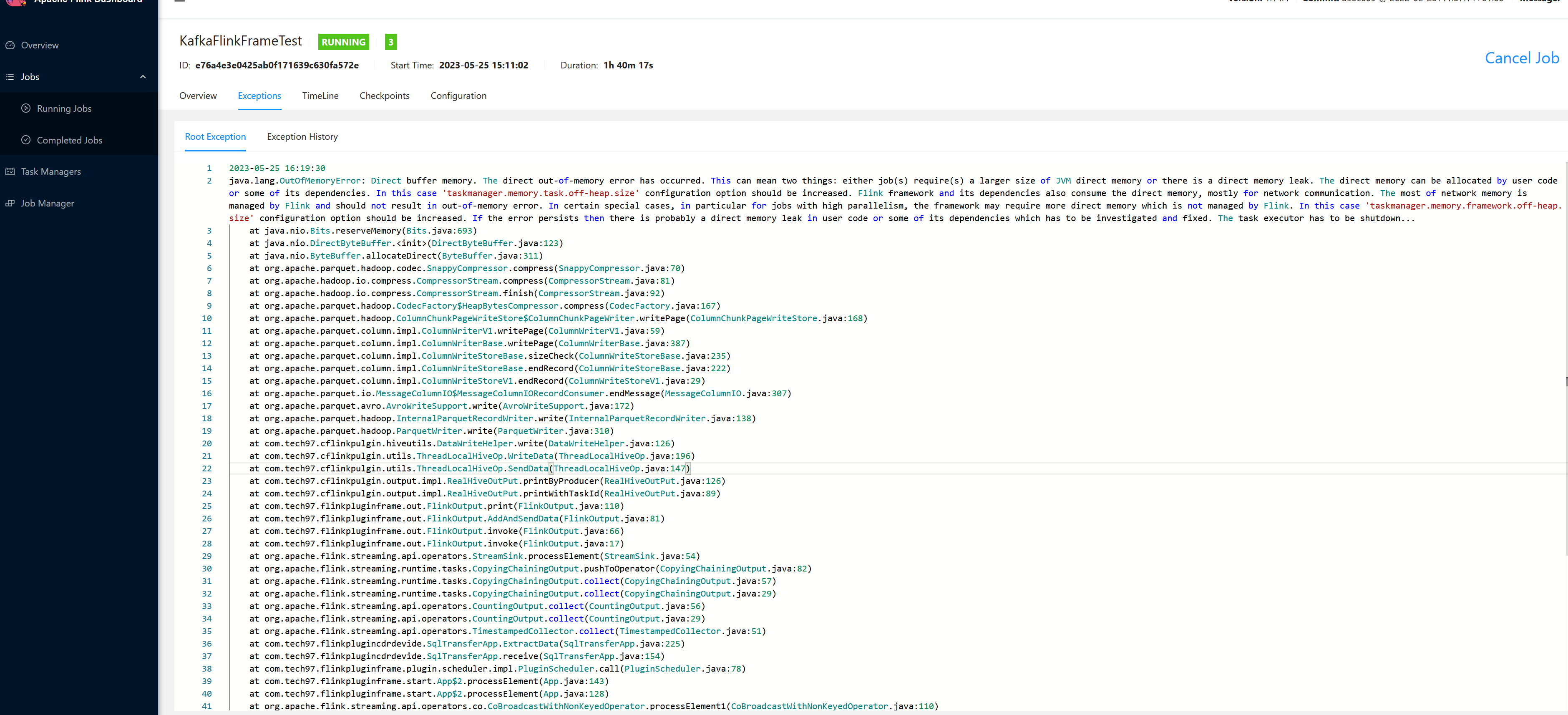Select the Root Exception tab
The image size is (1568, 715).
coord(216,136)
